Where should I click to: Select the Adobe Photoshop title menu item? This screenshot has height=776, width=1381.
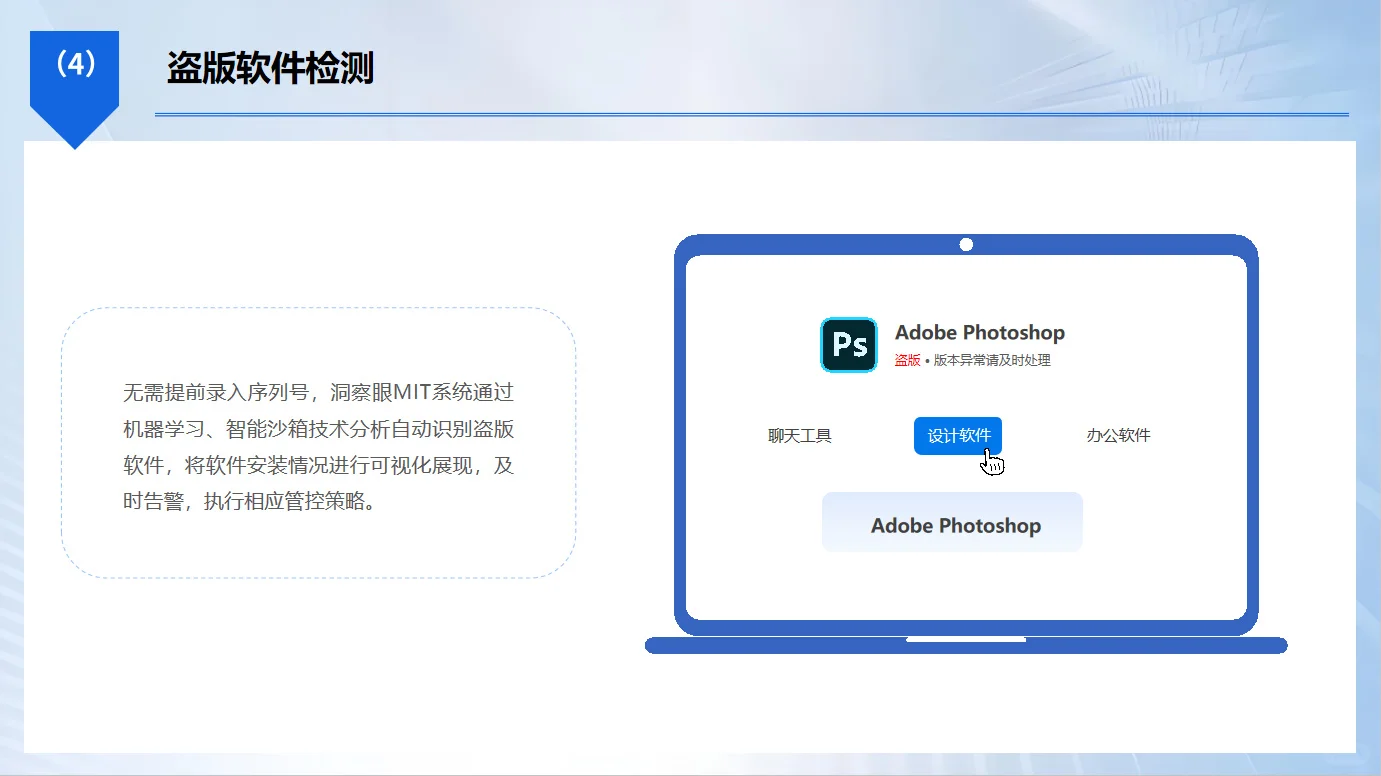[x=979, y=332]
